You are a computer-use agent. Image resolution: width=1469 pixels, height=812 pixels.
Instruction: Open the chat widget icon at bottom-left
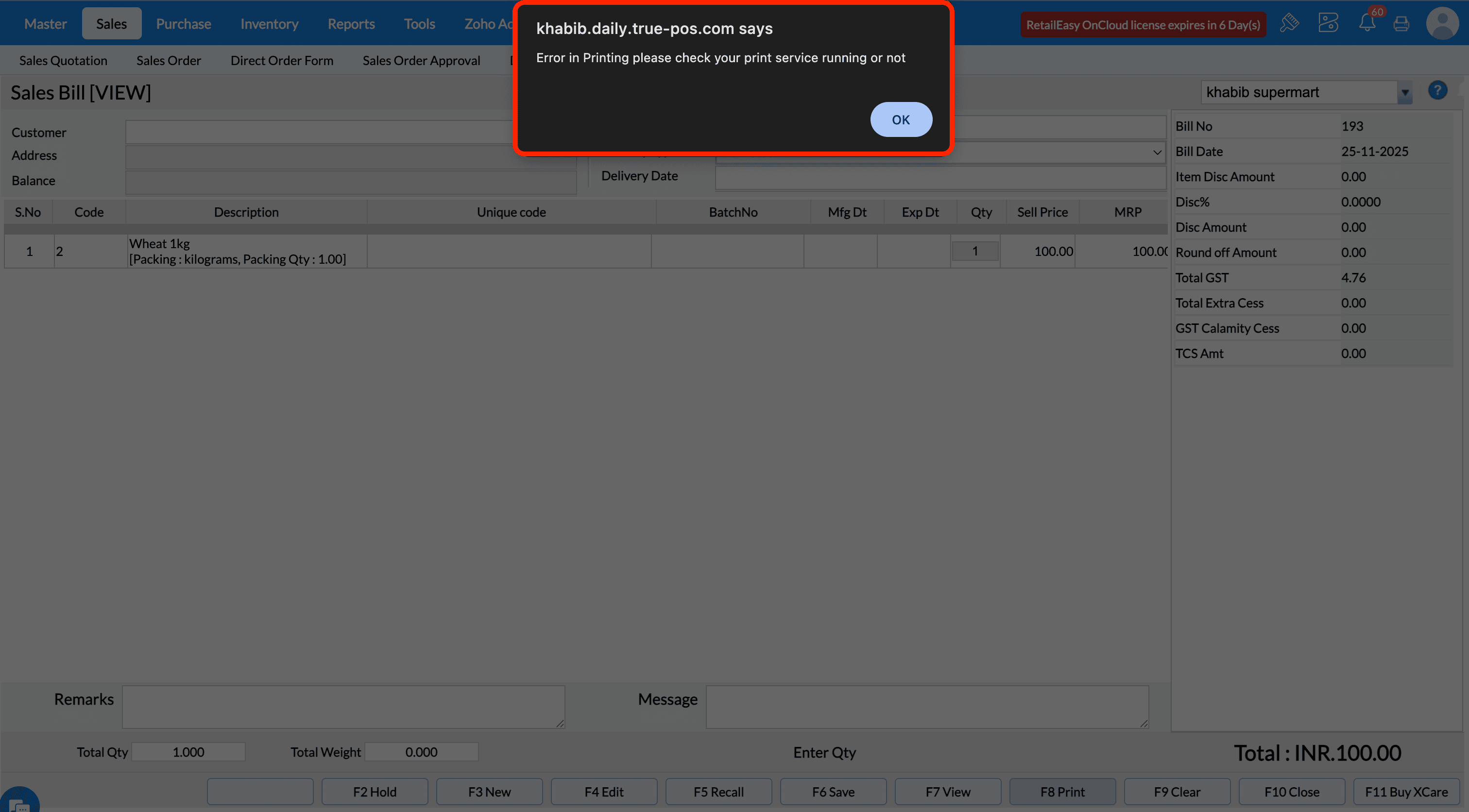19,803
